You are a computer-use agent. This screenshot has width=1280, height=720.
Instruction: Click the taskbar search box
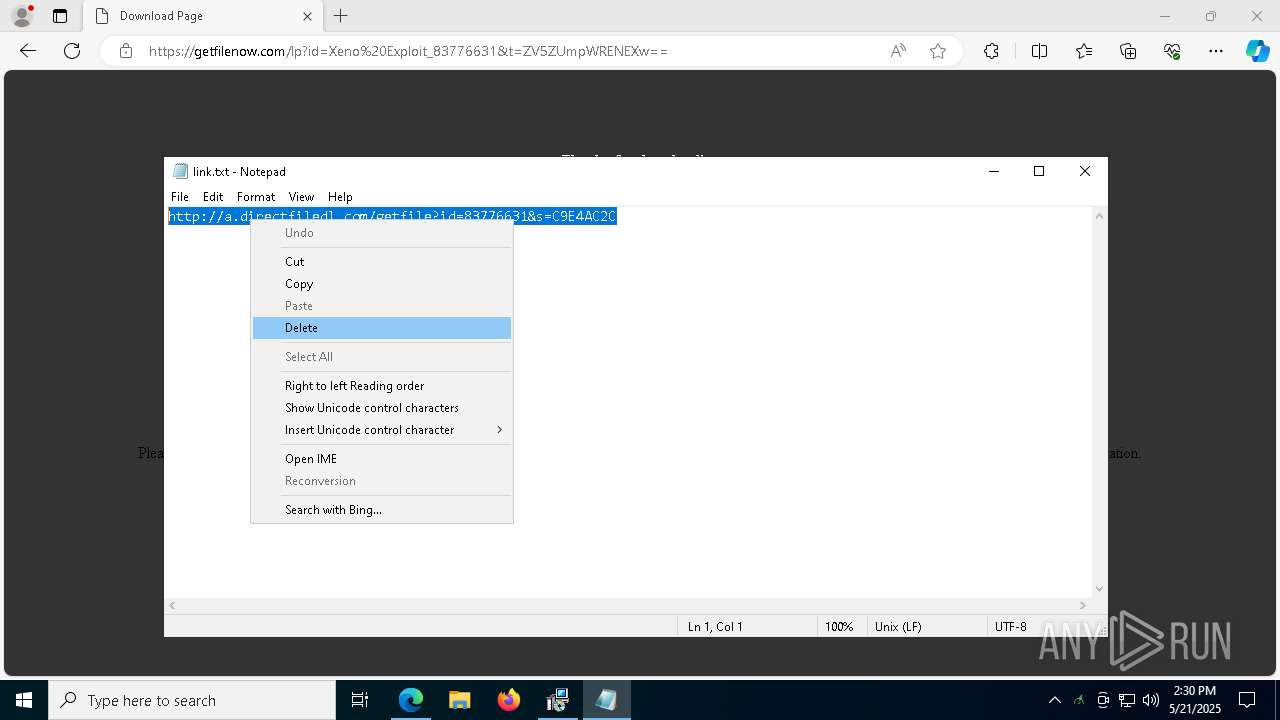coord(192,700)
